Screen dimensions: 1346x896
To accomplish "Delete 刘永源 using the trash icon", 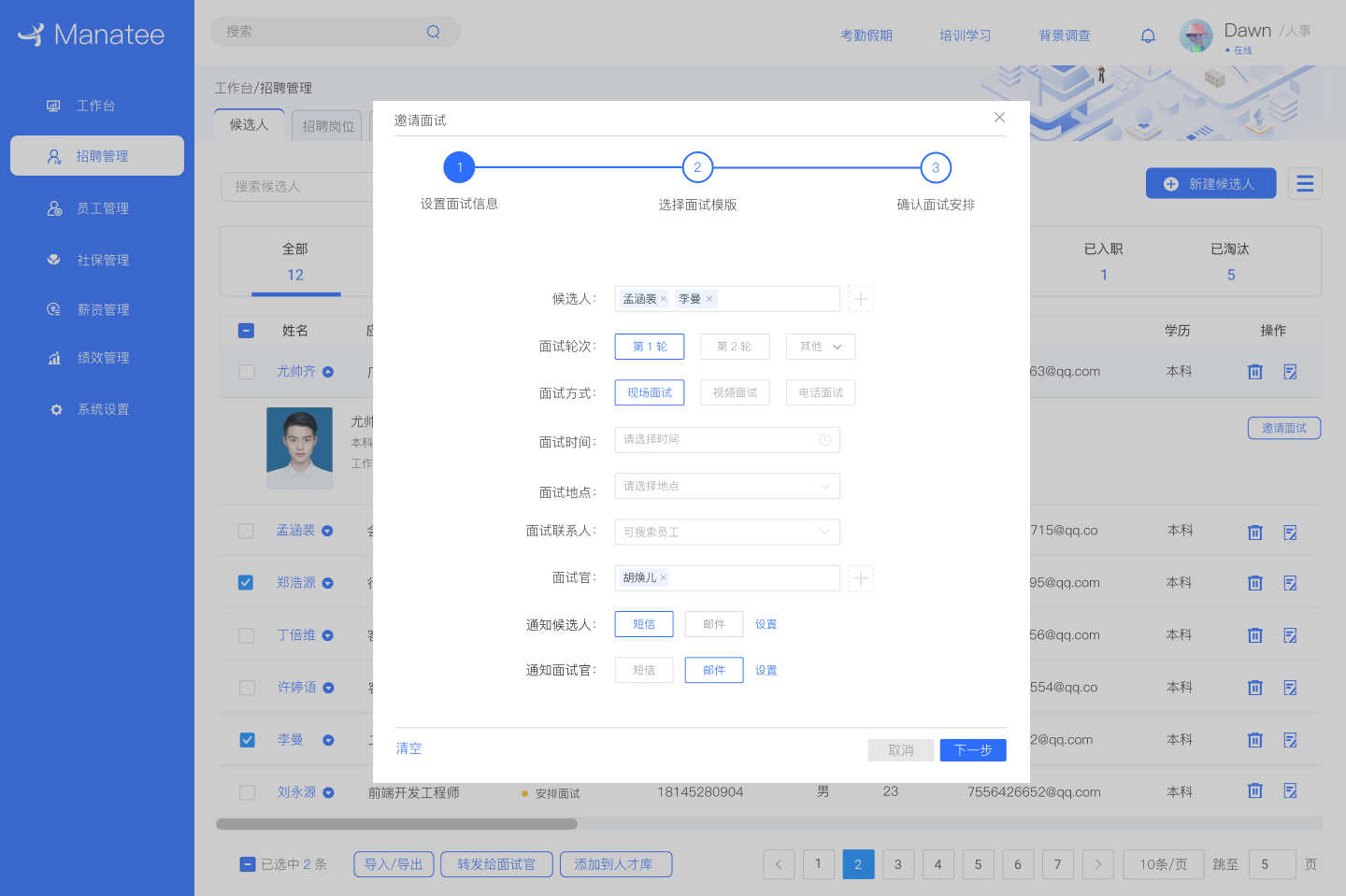I will (1254, 790).
